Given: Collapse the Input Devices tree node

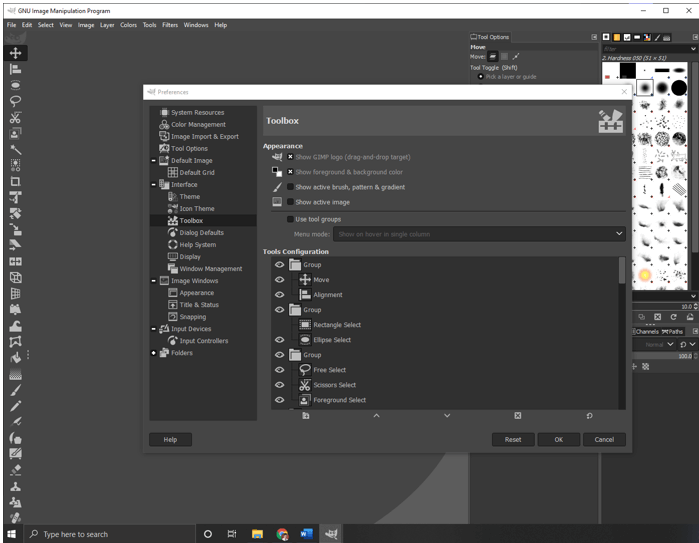Looking at the screenshot, I should point(153,329).
